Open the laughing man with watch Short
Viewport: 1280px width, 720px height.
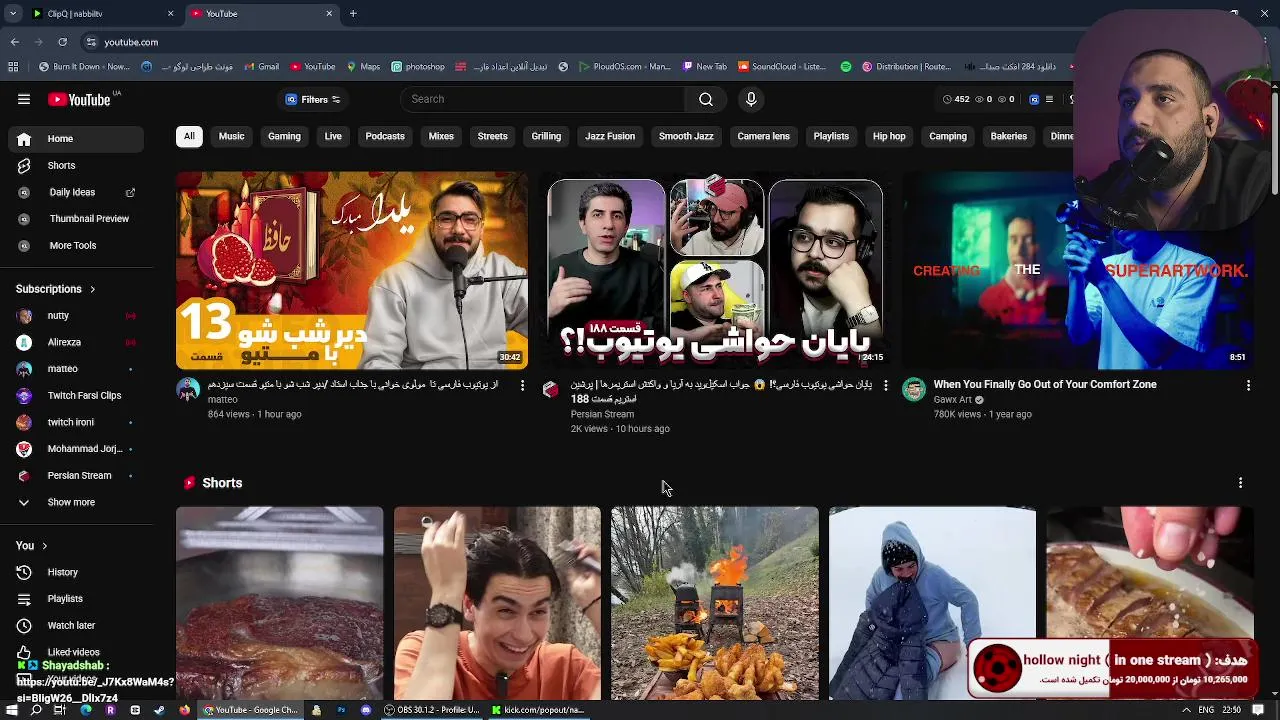497,603
